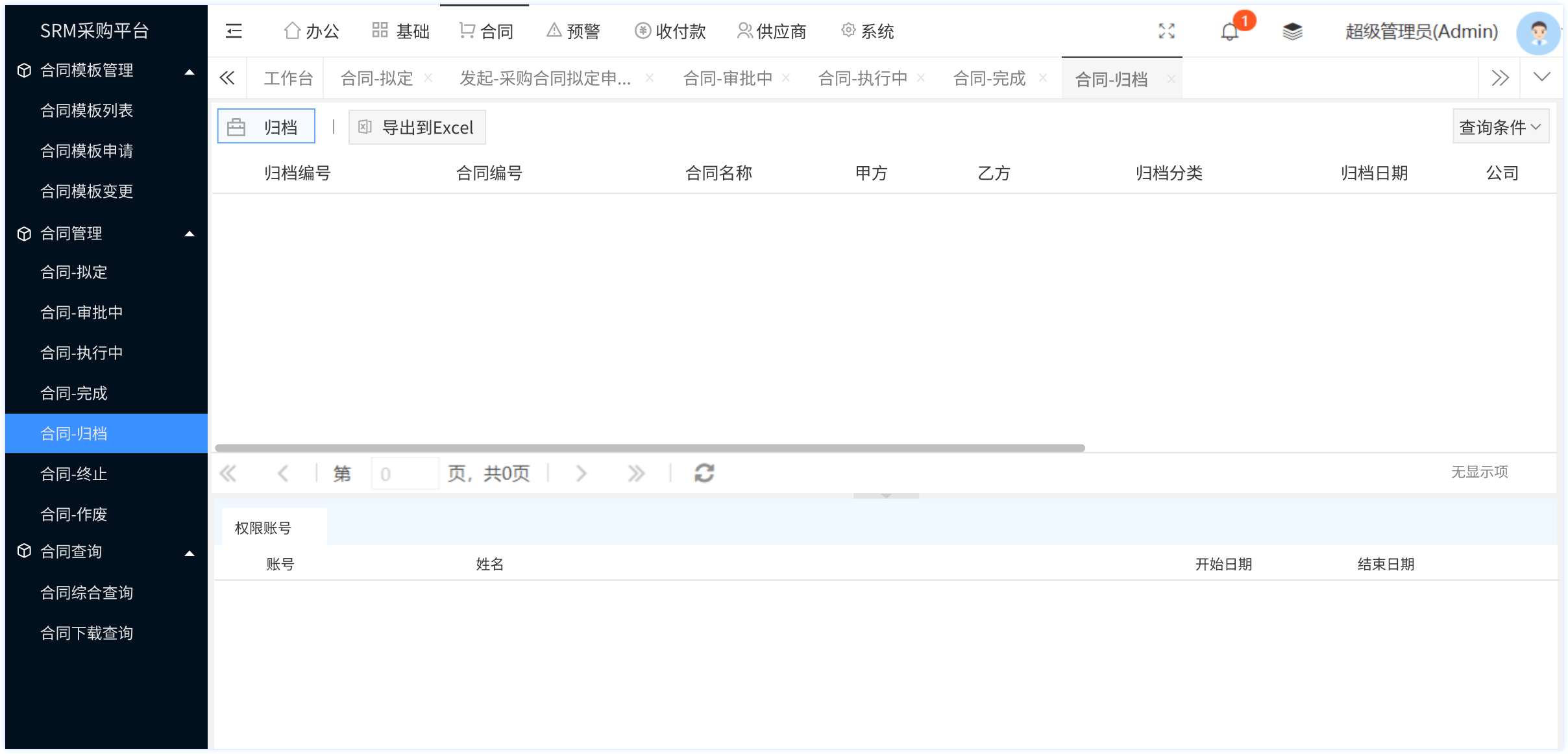Refresh the archive table list
Screen dimensions: 1568x754
point(704,473)
